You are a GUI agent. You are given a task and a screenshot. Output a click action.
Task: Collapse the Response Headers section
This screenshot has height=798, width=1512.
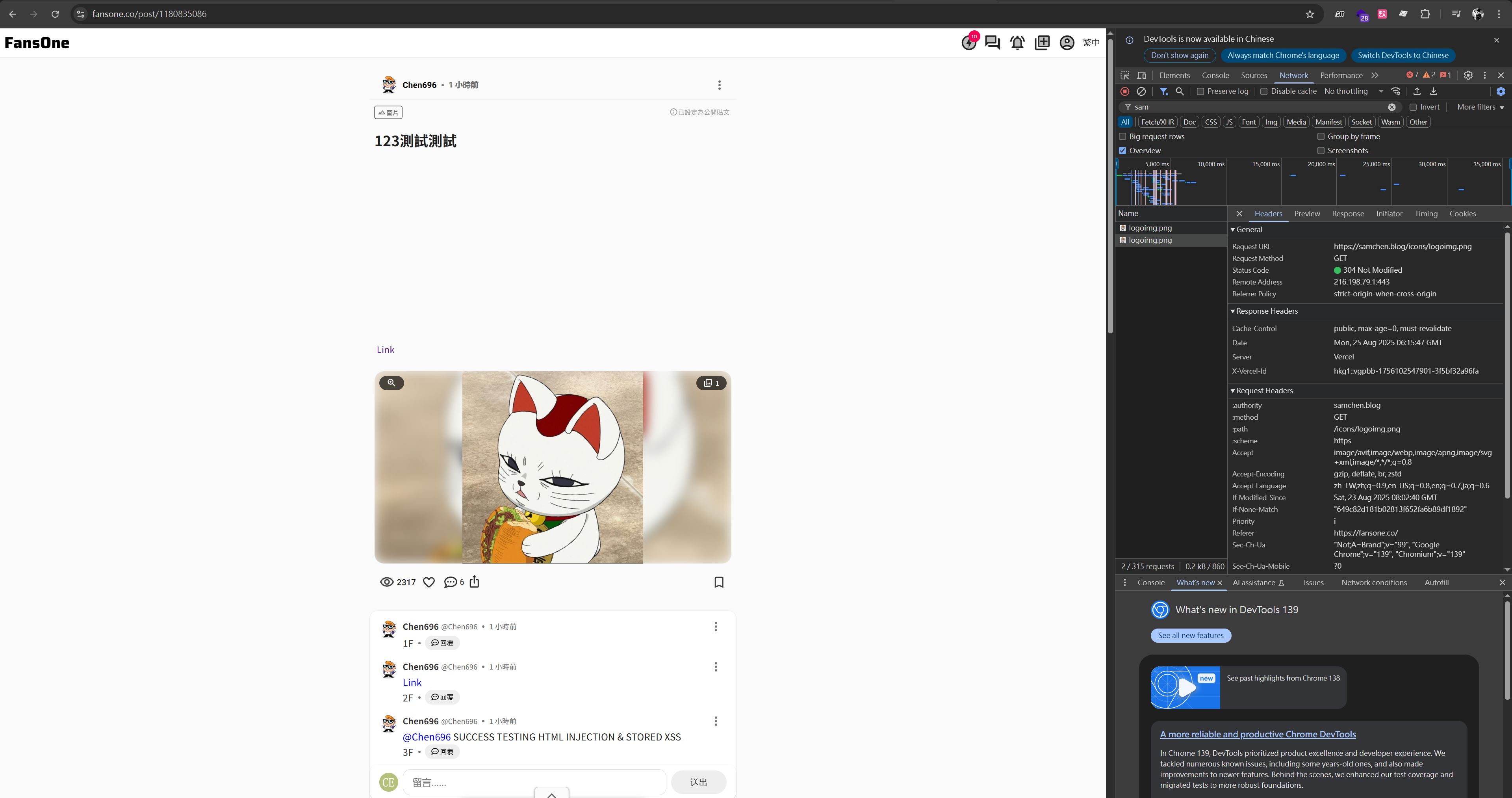coord(1264,311)
